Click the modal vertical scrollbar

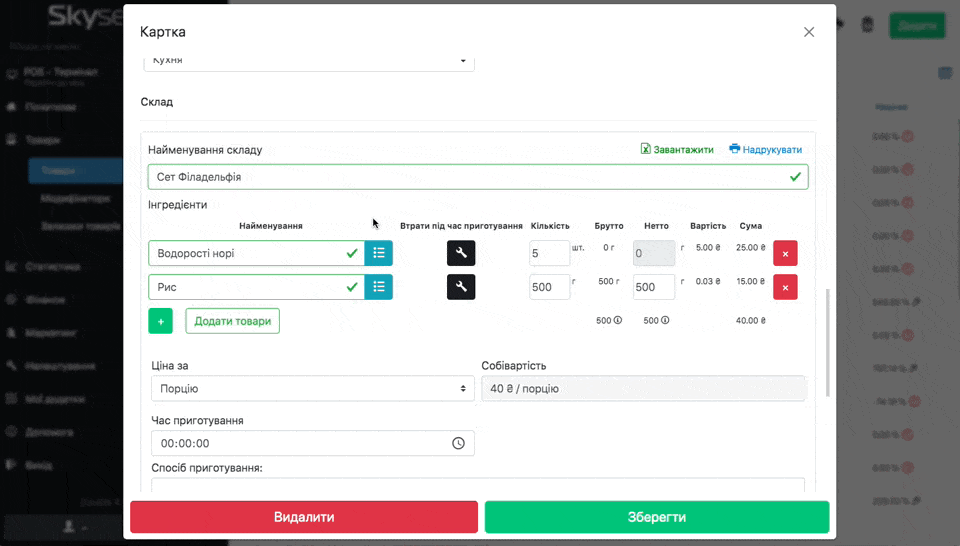tap(827, 340)
